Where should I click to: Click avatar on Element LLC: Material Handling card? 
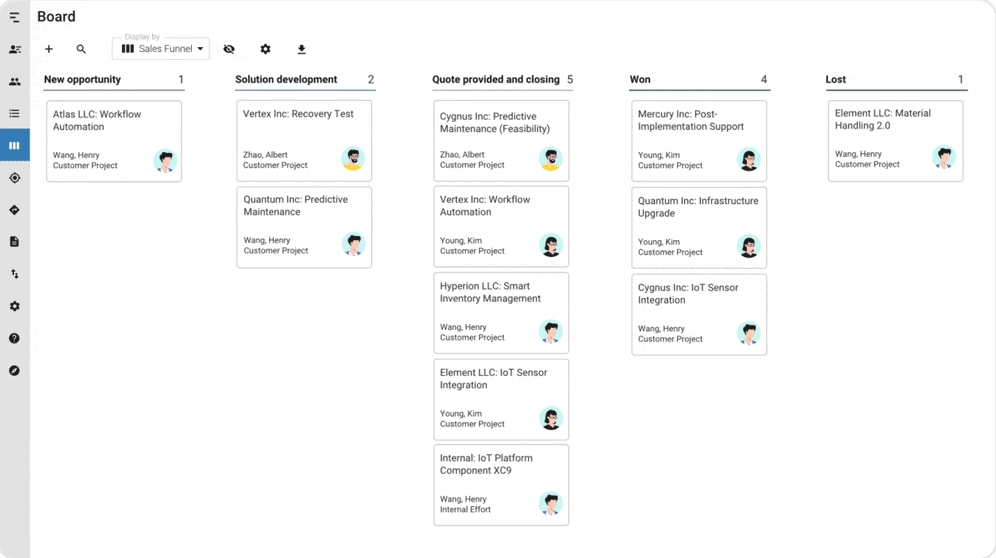(944, 158)
